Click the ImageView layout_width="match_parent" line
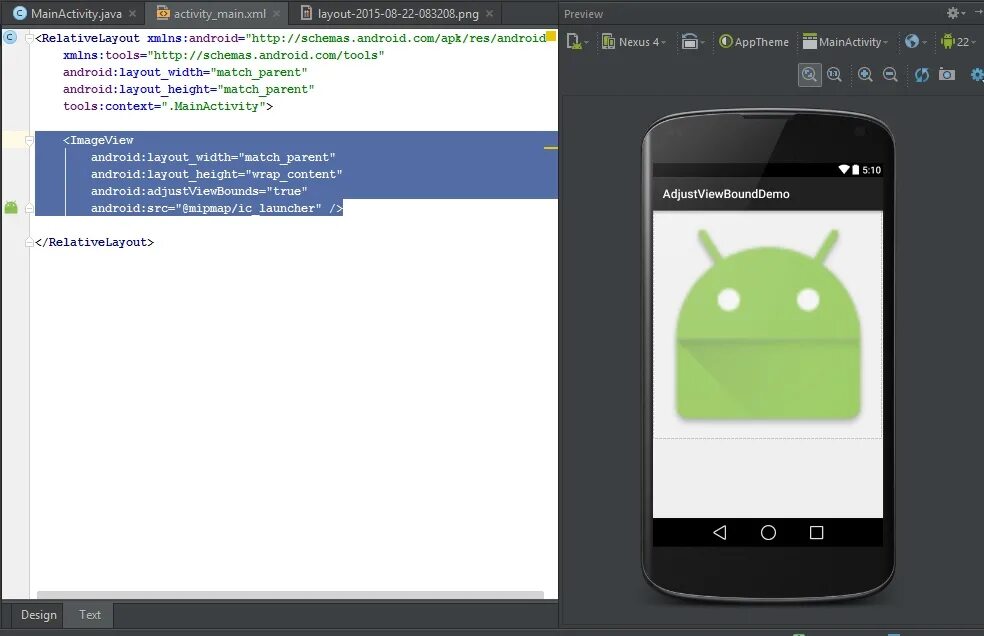The width and height of the screenshot is (984, 636). click(213, 157)
